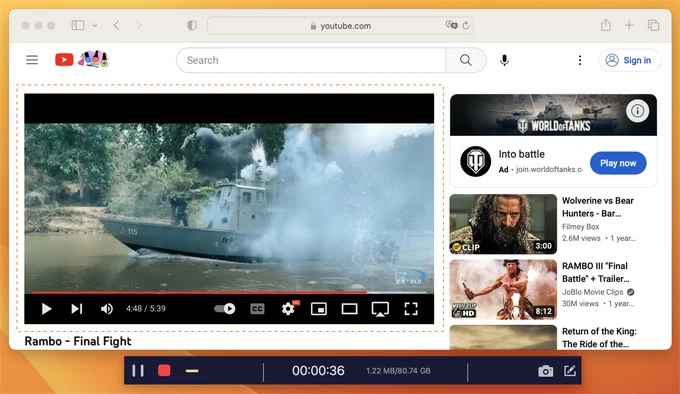This screenshot has width=680, height=394.
Task: Open a new Safari tab
Action: point(629,25)
